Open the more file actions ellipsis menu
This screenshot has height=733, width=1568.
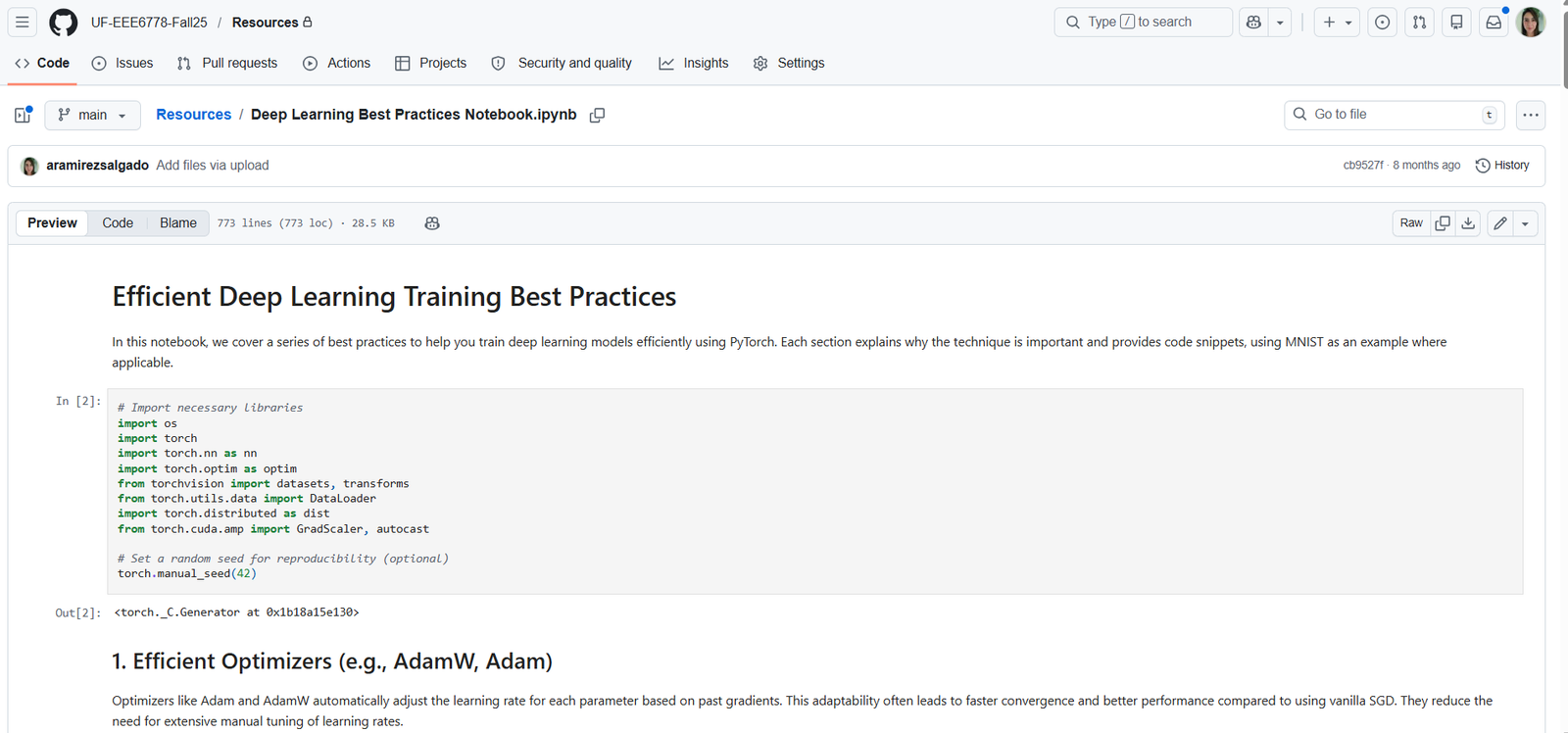click(1531, 115)
